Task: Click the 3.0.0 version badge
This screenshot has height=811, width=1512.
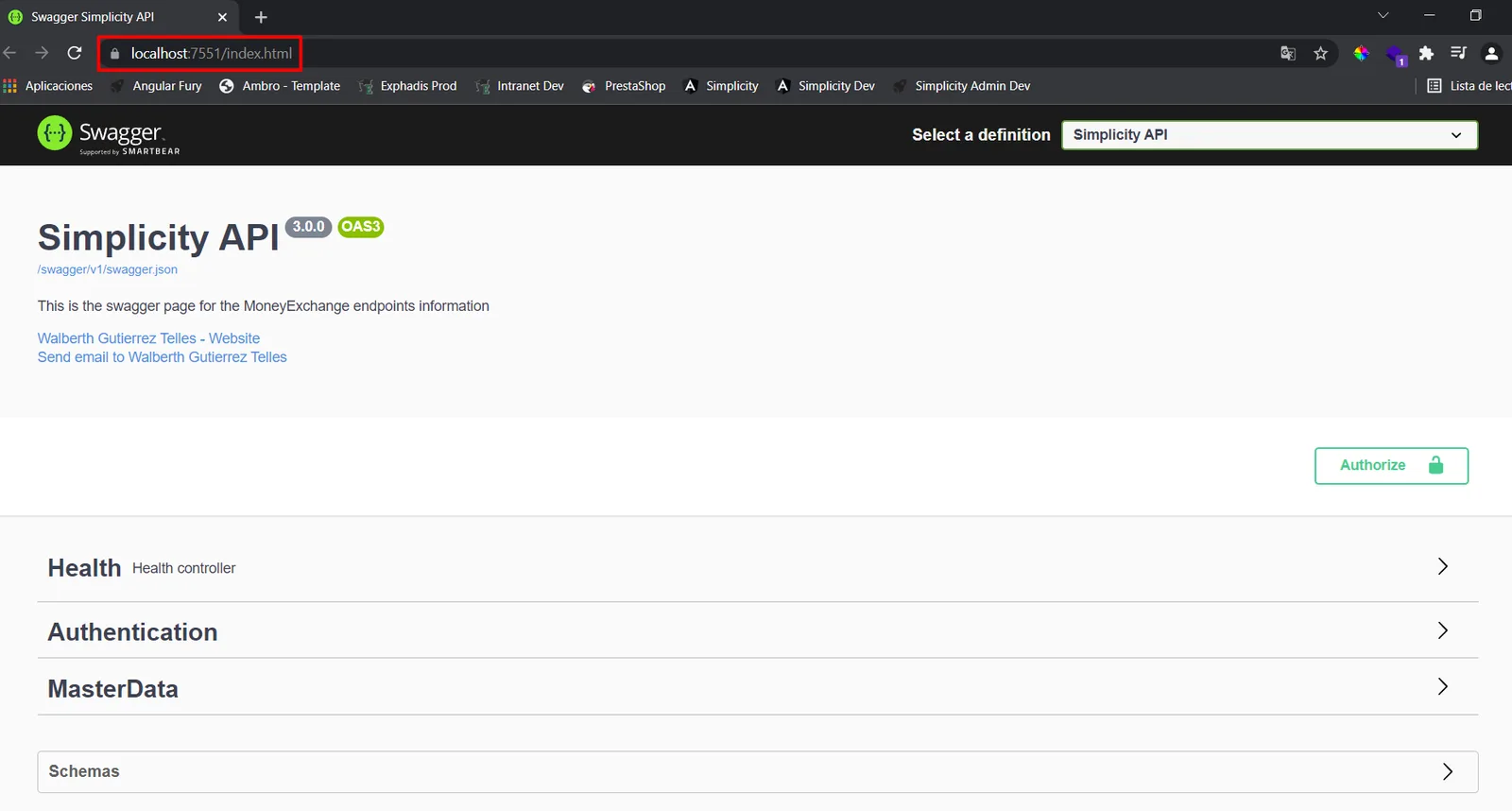Action: 309,227
